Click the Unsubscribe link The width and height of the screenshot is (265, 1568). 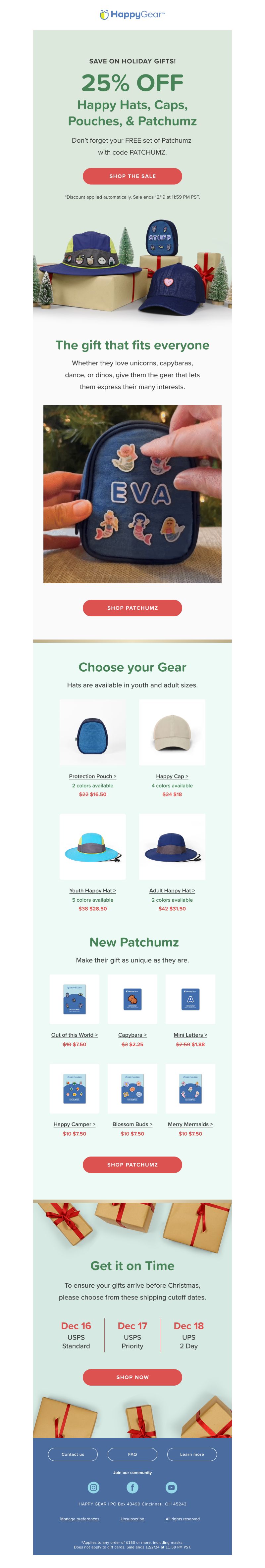[132, 1519]
